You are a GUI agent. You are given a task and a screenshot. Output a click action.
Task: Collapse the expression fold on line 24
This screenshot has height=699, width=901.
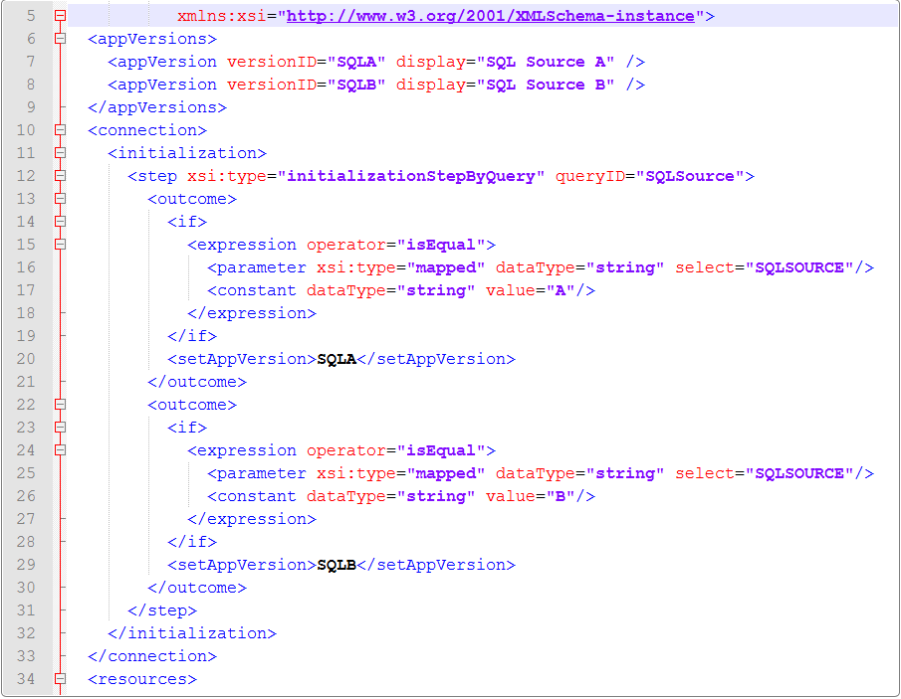60,451
